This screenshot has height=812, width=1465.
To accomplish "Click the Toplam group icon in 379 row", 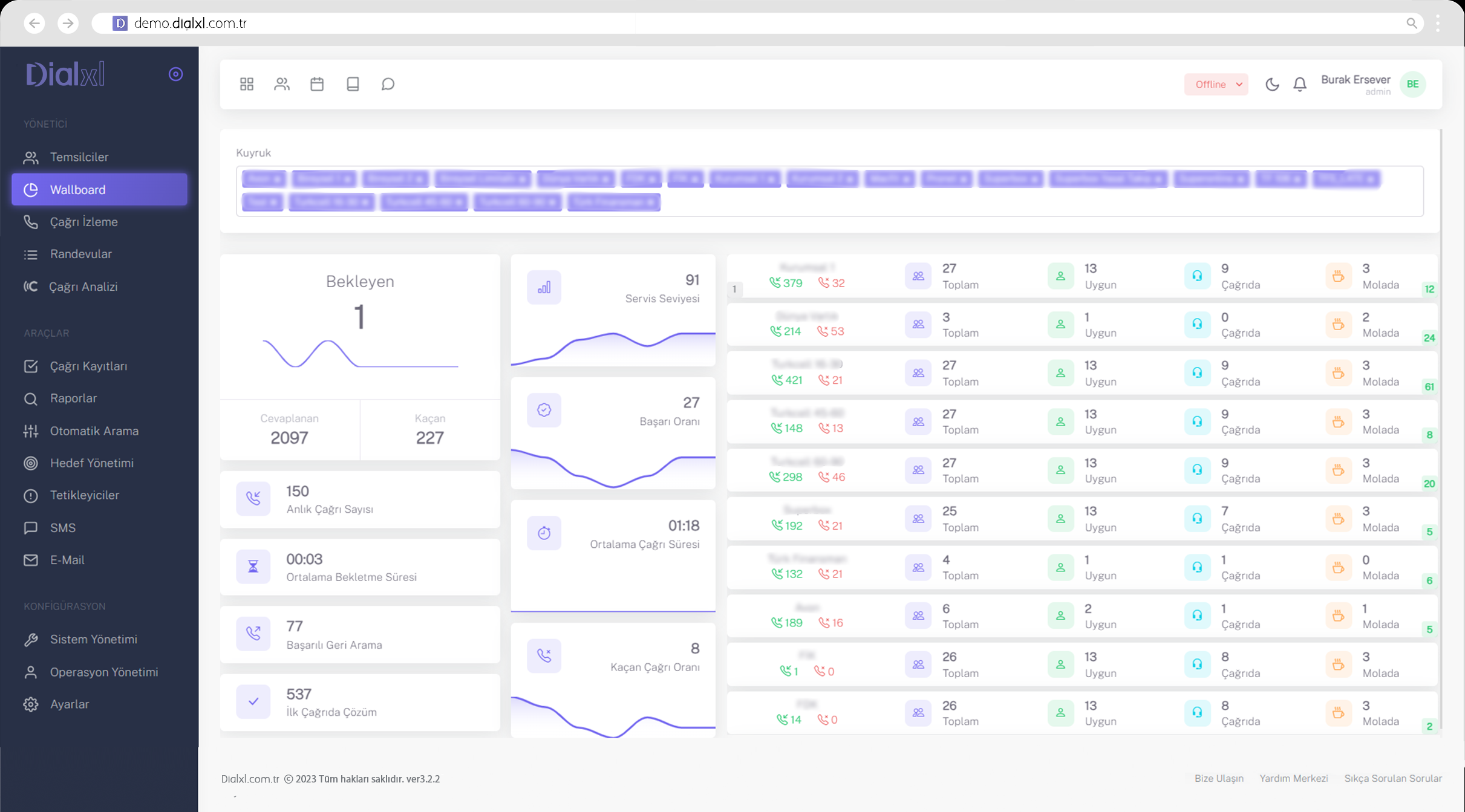I will pos(918,276).
